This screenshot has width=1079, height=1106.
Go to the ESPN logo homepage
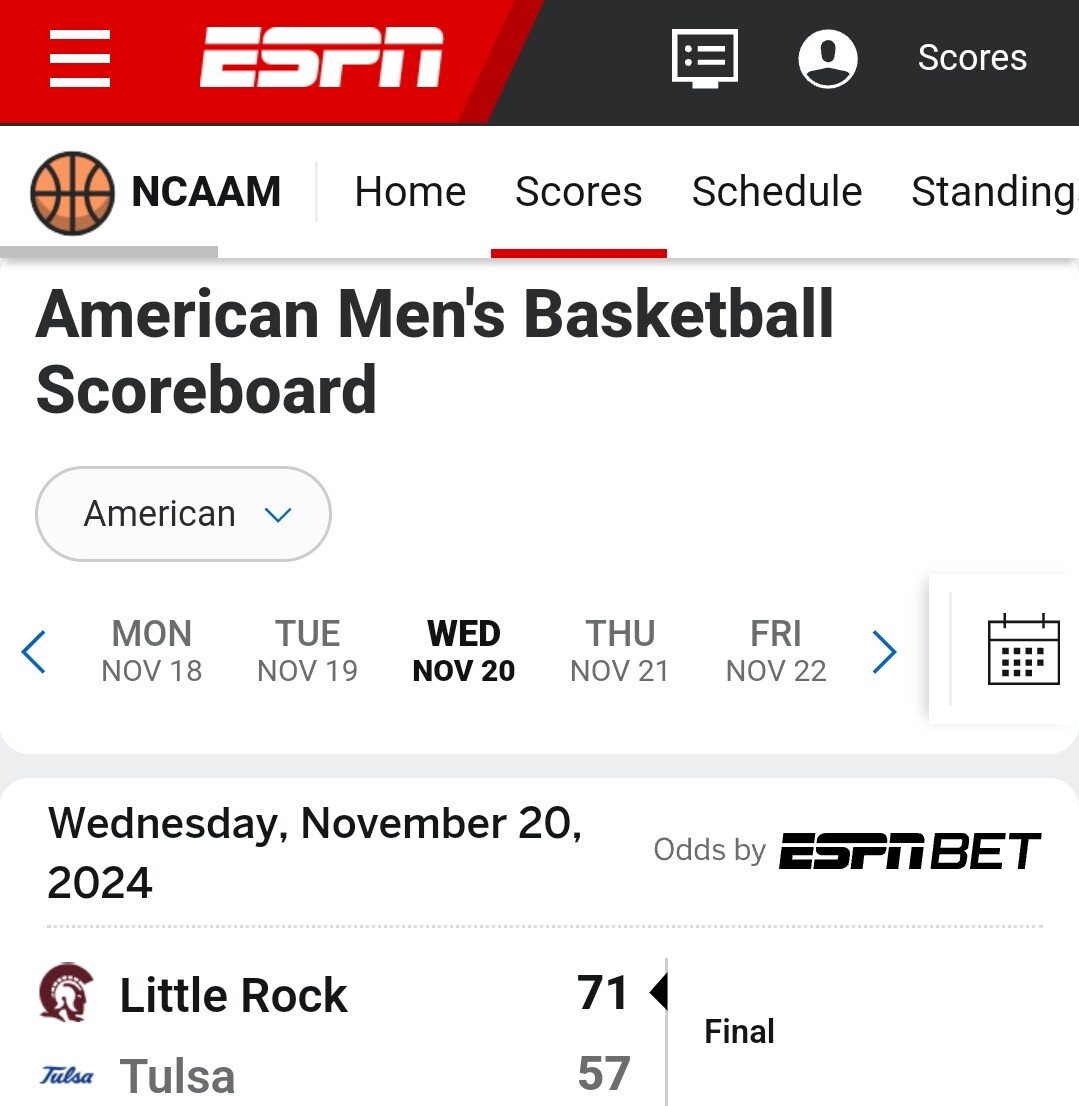point(322,57)
